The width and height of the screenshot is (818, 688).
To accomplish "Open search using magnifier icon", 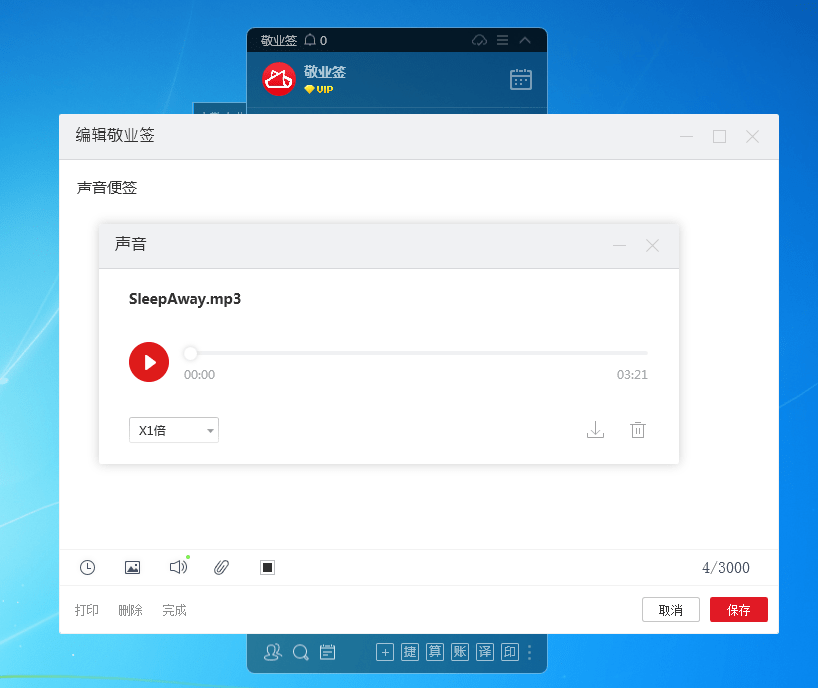I will tap(300, 653).
